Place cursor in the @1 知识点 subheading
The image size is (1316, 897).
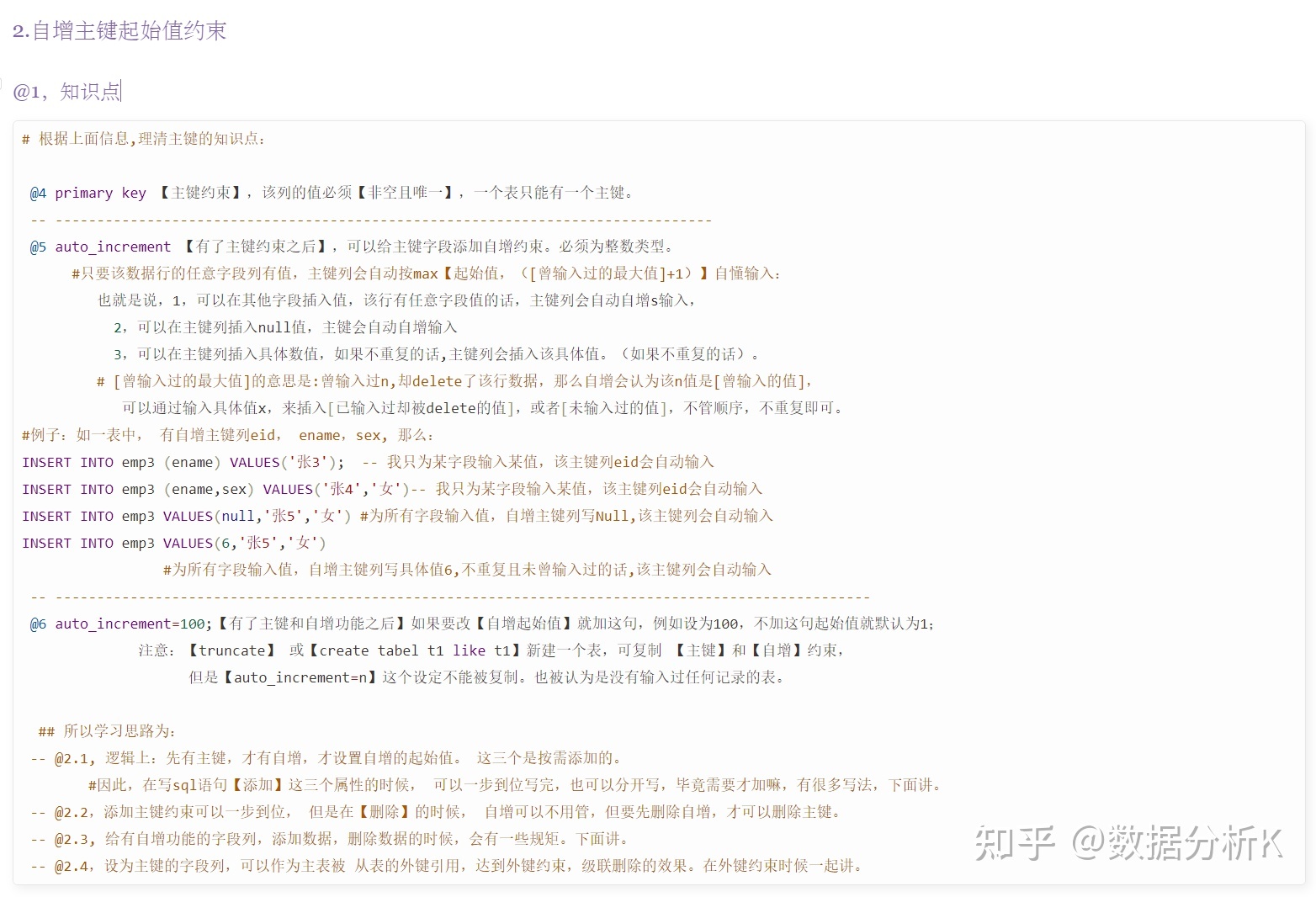(67, 91)
